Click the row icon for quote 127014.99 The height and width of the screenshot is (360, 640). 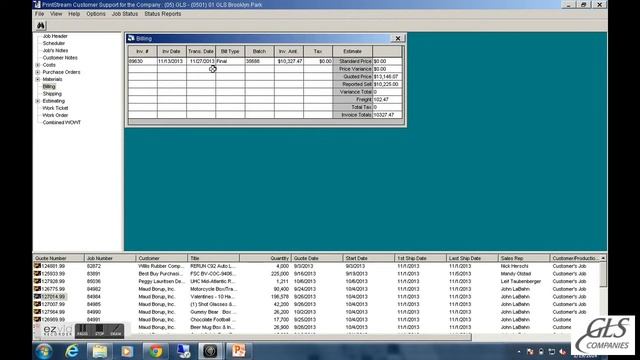click(x=37, y=297)
